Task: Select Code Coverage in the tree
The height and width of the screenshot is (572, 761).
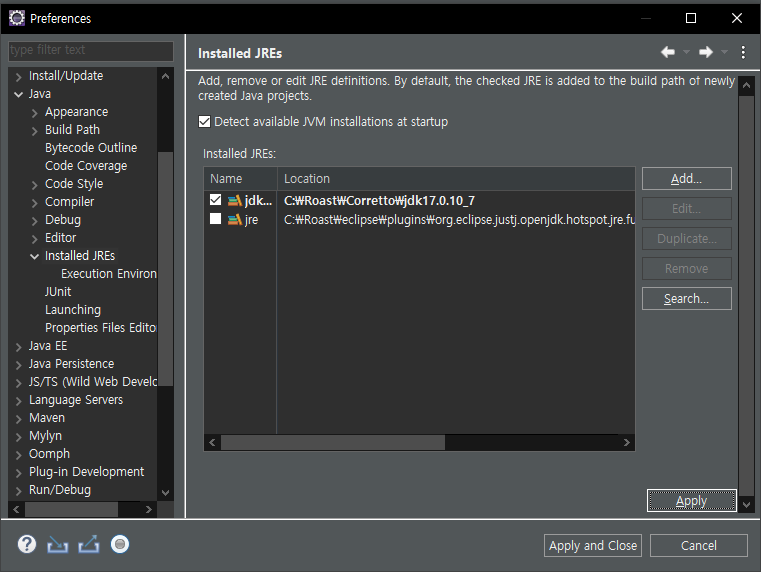Action: (86, 165)
